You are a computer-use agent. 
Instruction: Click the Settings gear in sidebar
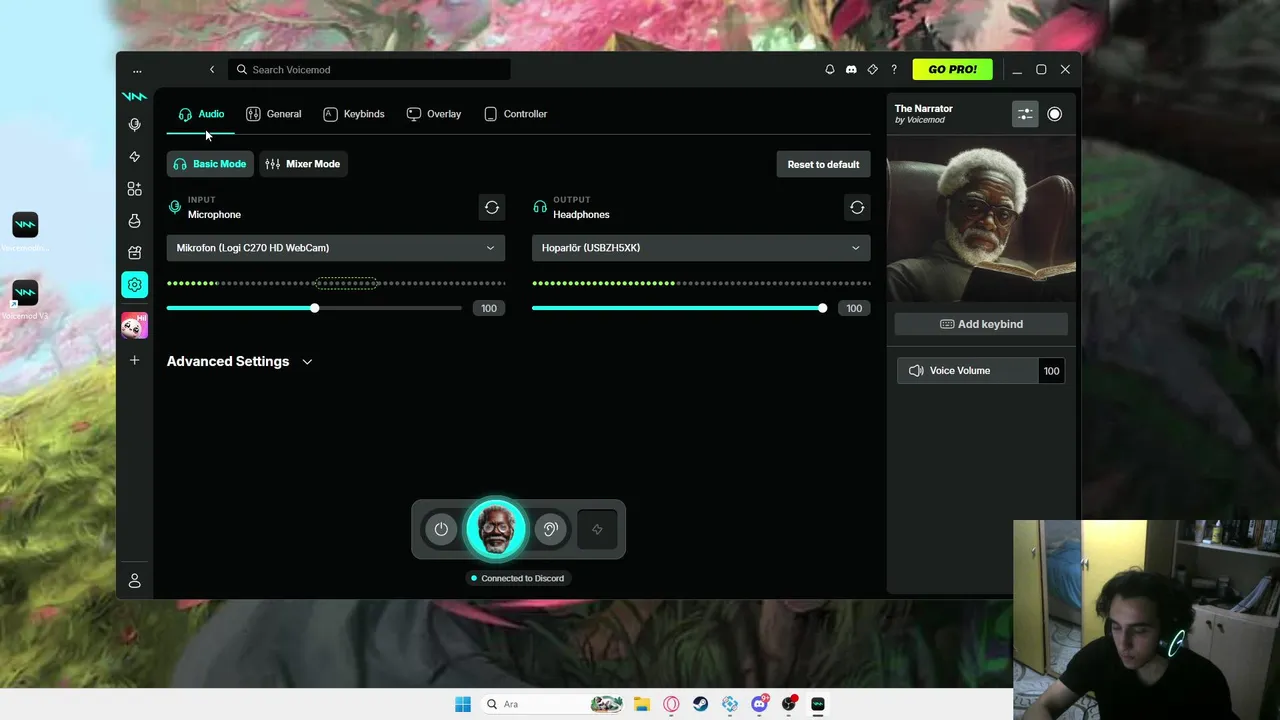134,285
